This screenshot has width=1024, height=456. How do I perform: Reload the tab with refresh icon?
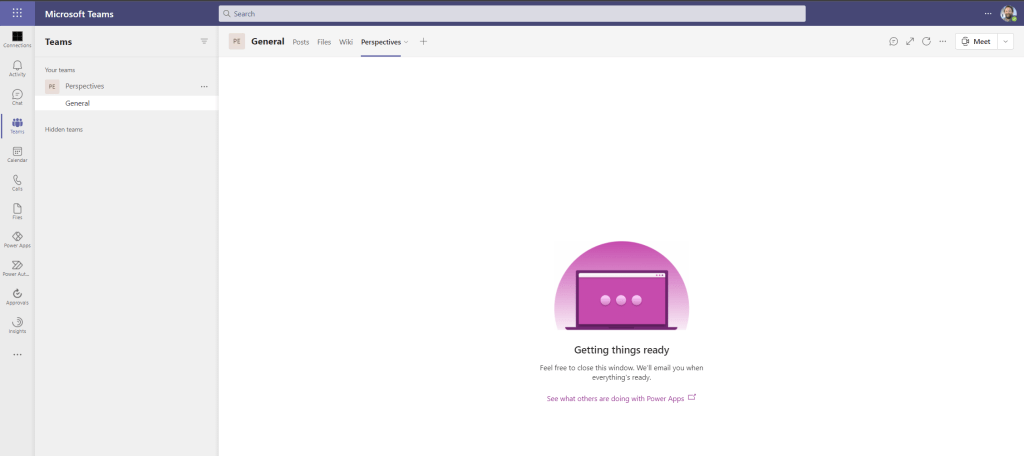(926, 41)
